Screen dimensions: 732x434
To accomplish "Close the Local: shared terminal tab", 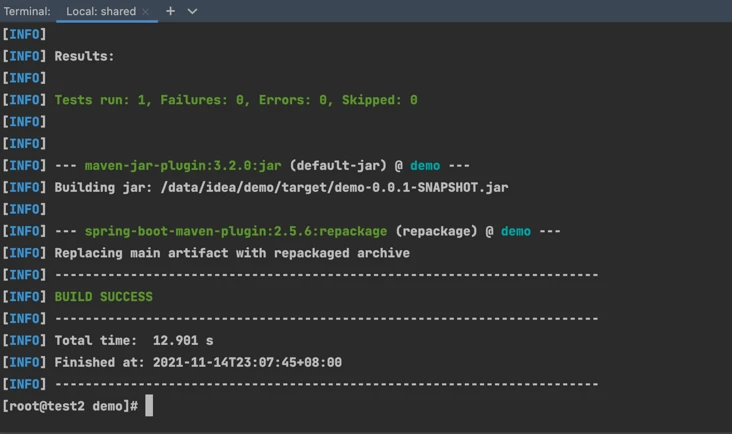I will click(x=146, y=12).
